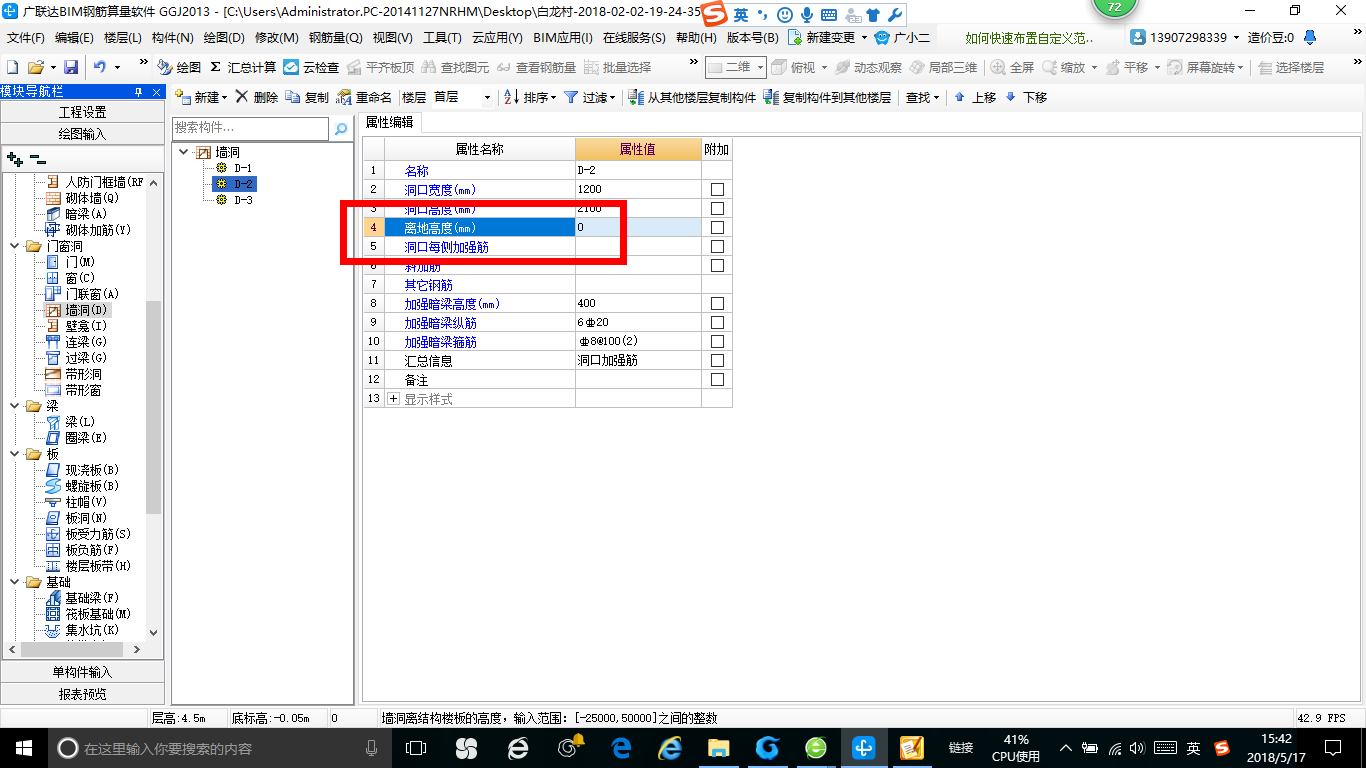This screenshot has width=1366, height=768.
Task: Click 从其他楼层复制构件 tool
Action: click(692, 97)
